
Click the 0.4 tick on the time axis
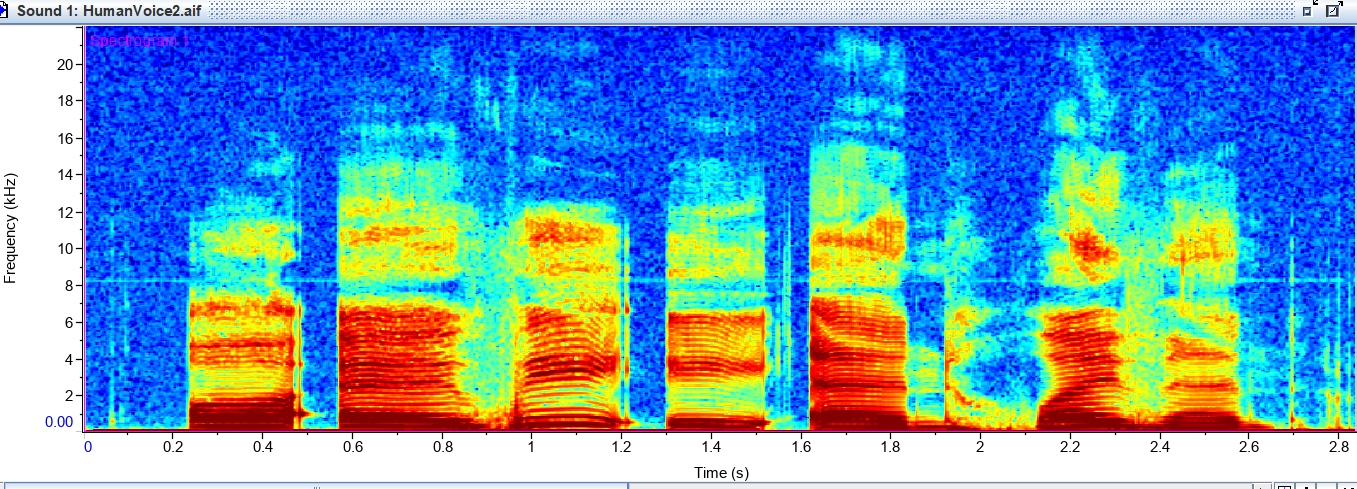(262, 446)
